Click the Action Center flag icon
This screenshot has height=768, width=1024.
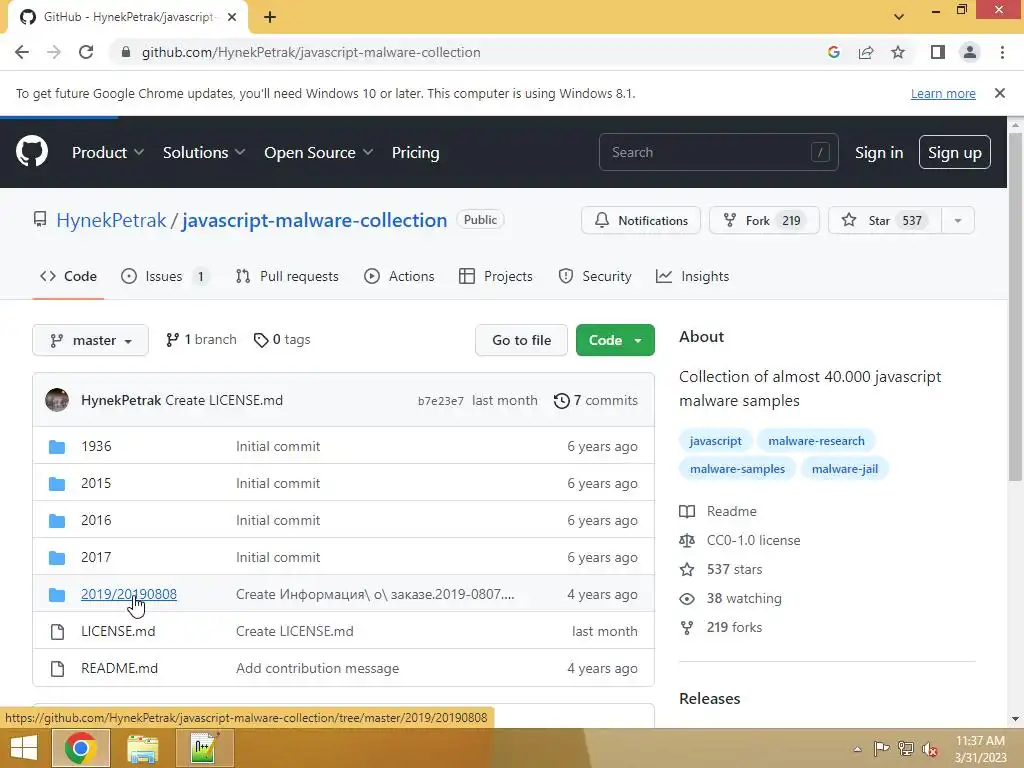click(x=881, y=748)
